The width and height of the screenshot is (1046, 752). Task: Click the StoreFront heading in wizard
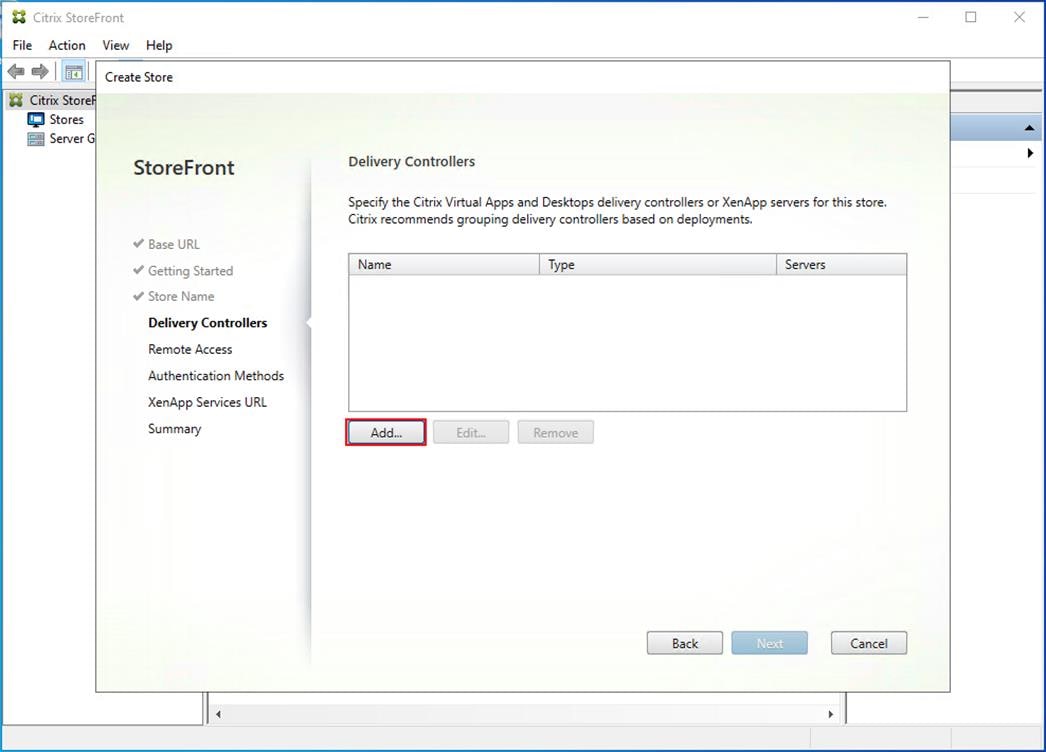(x=183, y=167)
